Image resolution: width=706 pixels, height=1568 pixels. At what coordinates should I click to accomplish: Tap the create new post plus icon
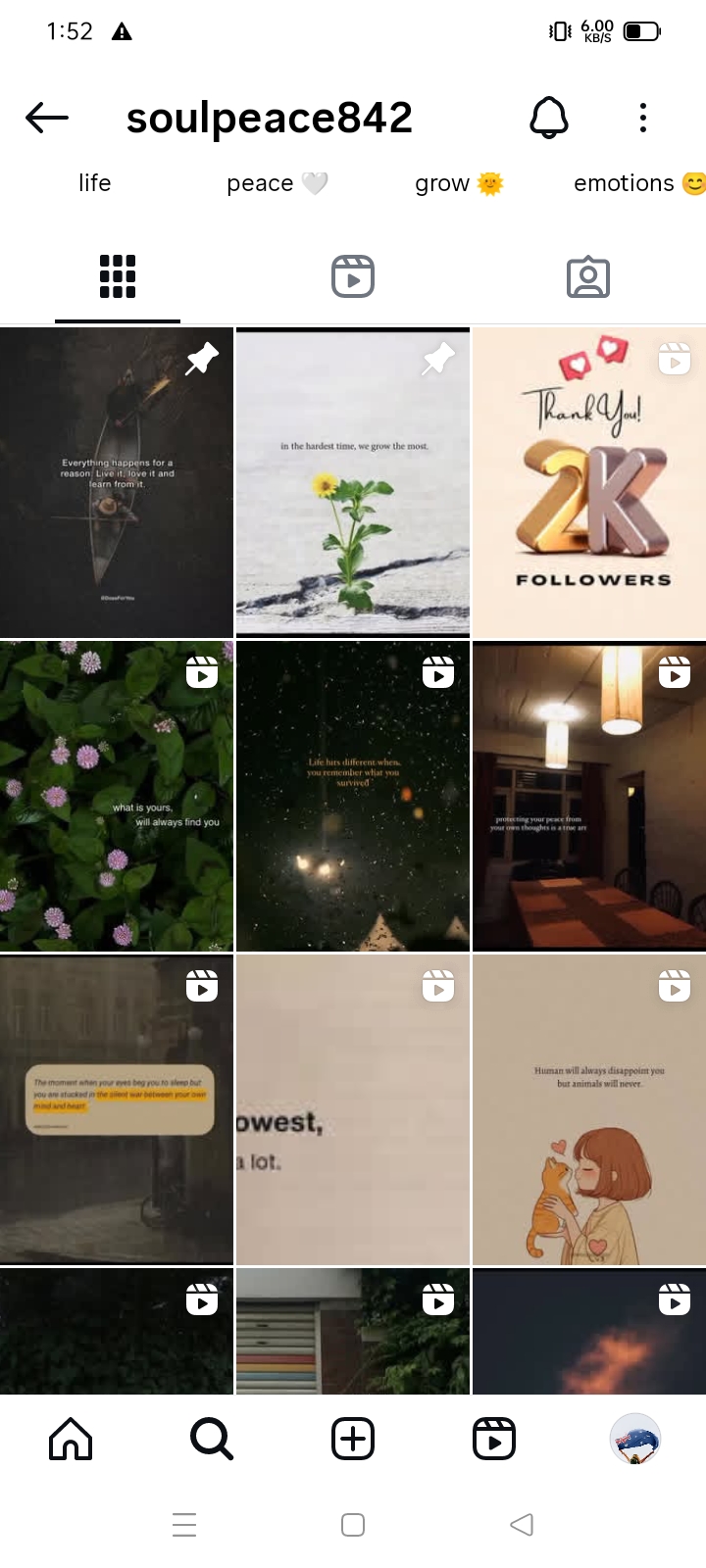click(x=353, y=1439)
